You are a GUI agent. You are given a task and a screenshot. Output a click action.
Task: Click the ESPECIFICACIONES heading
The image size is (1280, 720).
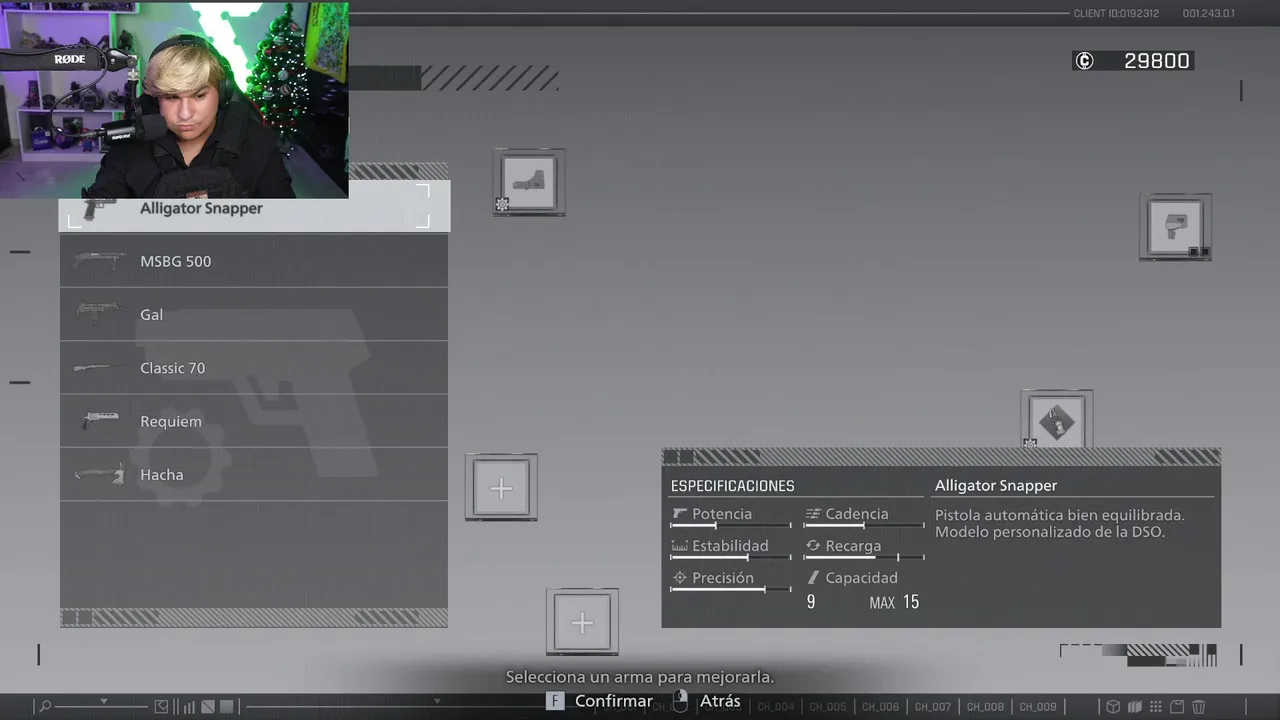tap(732, 486)
